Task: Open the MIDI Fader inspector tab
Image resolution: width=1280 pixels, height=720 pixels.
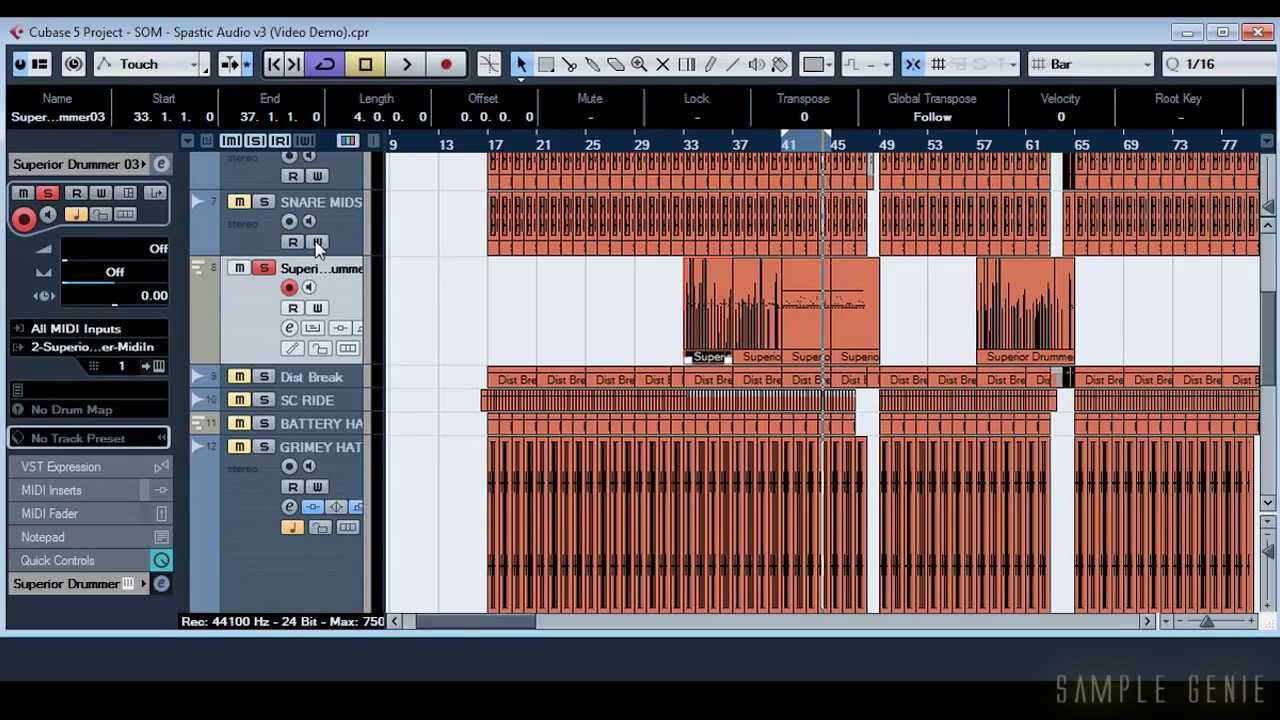Action: 90,513
